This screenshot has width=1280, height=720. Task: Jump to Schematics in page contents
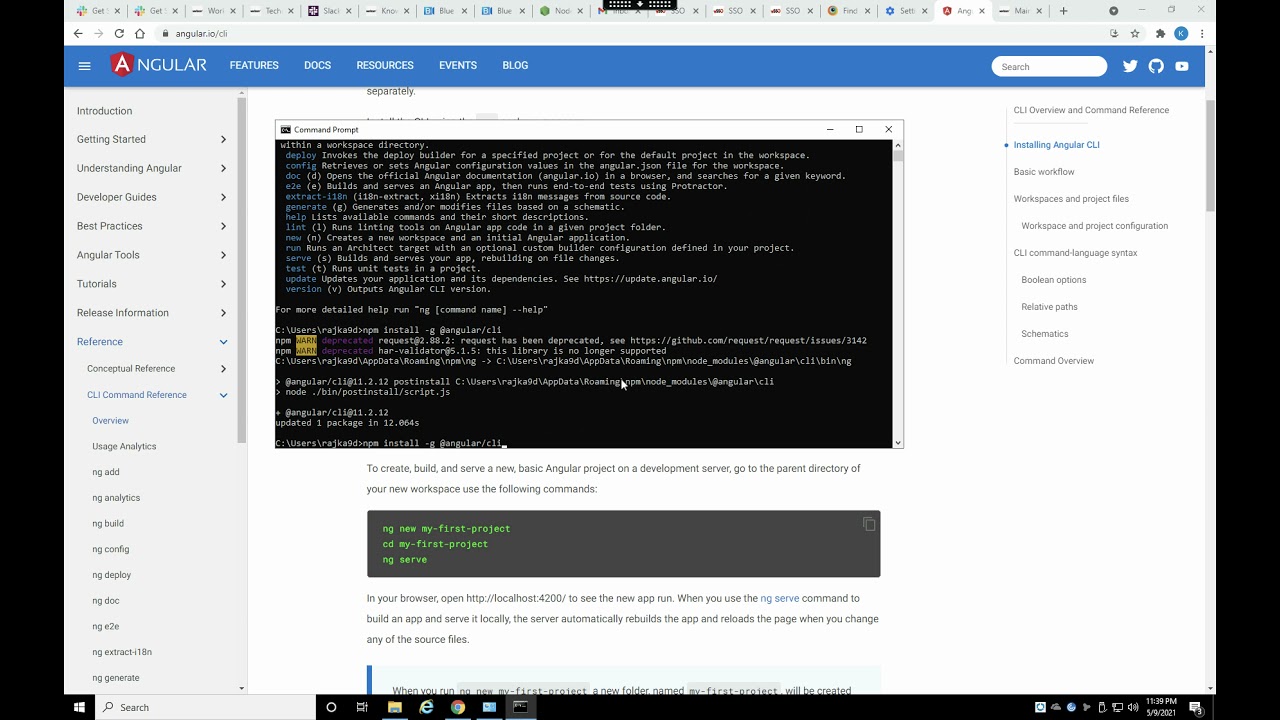[x=1045, y=334]
